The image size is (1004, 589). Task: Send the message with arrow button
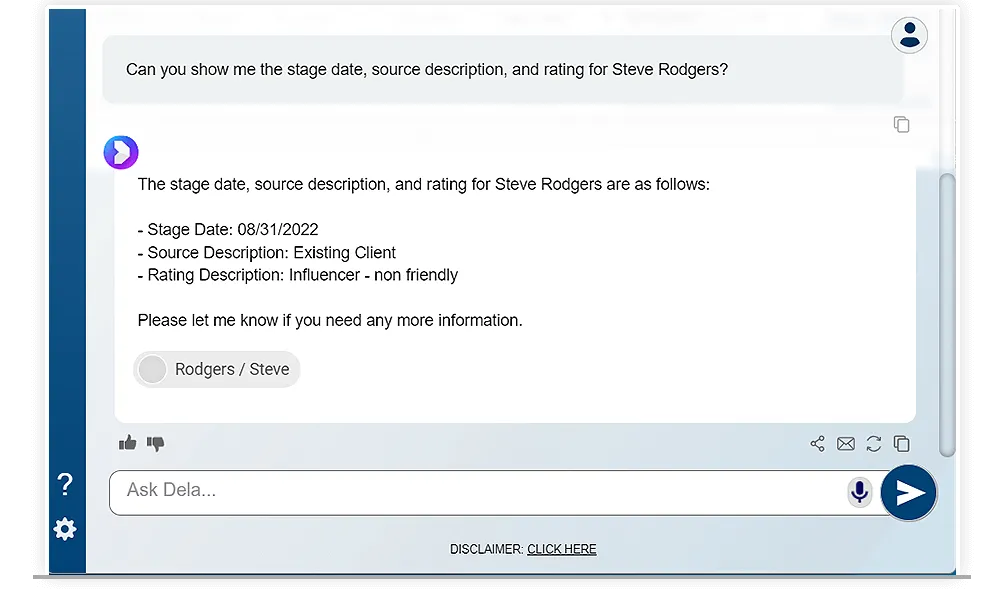(909, 493)
